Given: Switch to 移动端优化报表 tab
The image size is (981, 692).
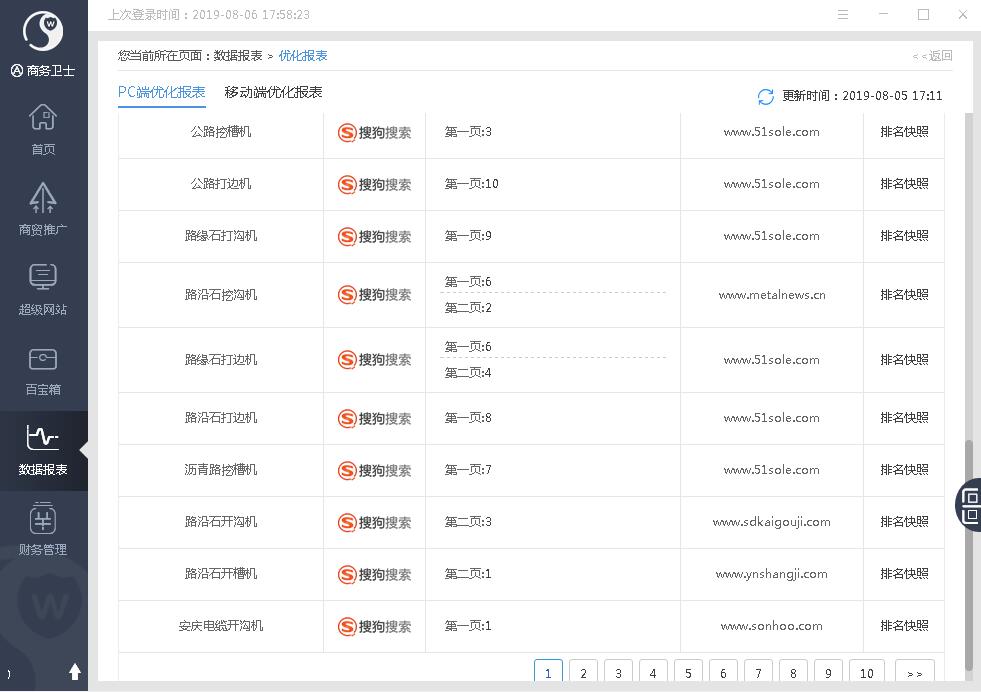Looking at the screenshot, I should (x=273, y=92).
